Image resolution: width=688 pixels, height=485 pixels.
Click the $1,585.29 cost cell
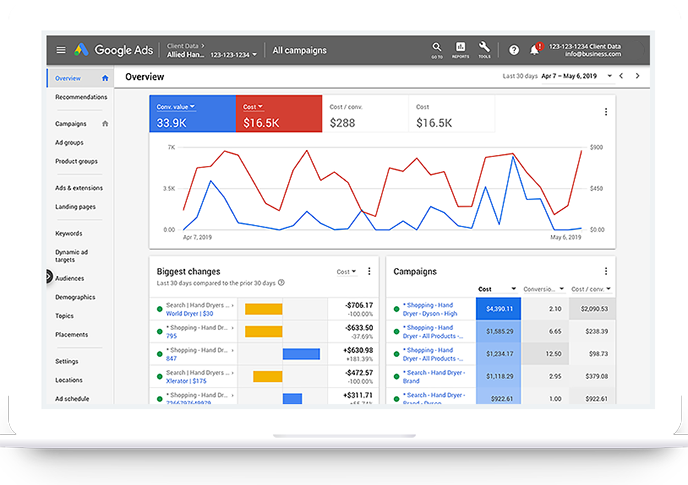click(498, 331)
